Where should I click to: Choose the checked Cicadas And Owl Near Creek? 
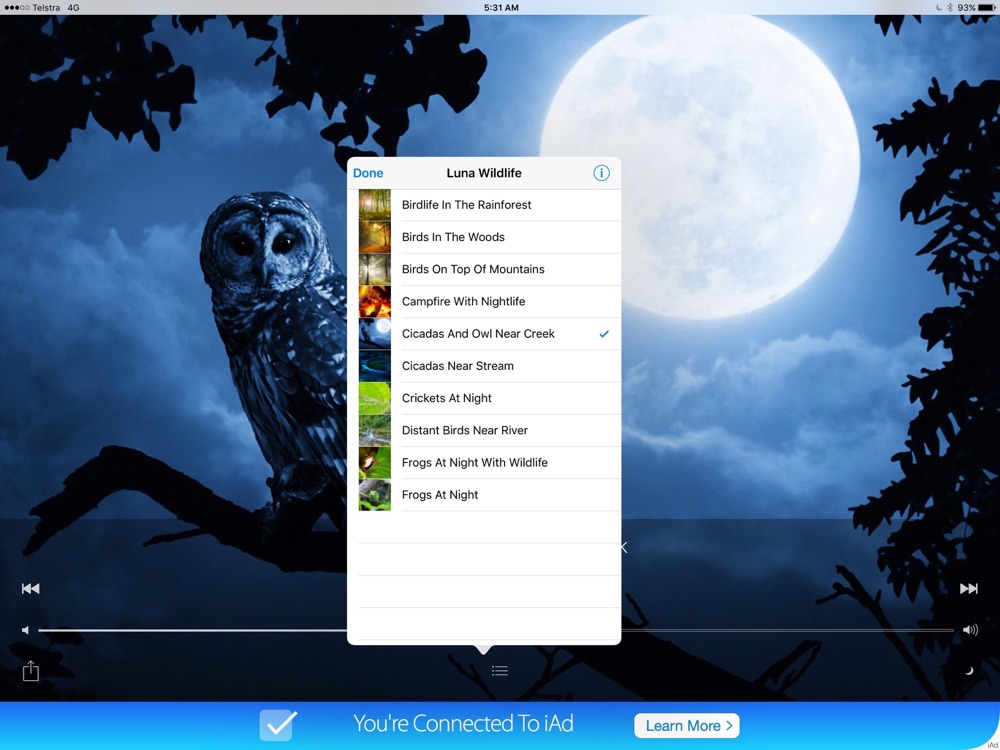(x=478, y=334)
